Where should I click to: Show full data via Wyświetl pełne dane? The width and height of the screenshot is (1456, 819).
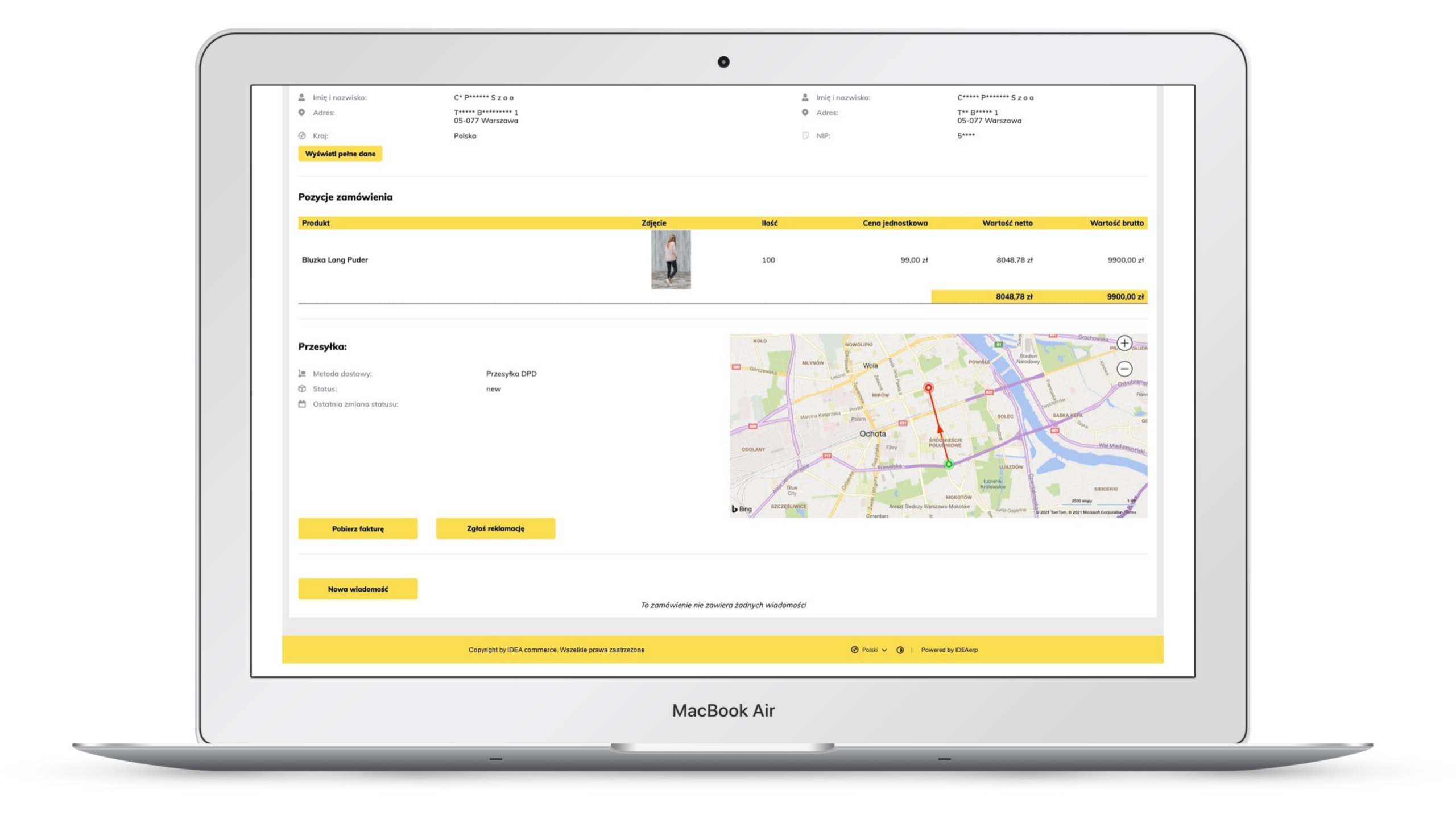340,154
